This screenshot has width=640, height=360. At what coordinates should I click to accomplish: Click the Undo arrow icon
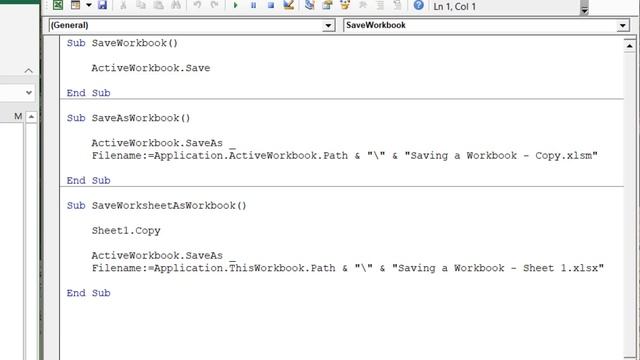(197, 5)
